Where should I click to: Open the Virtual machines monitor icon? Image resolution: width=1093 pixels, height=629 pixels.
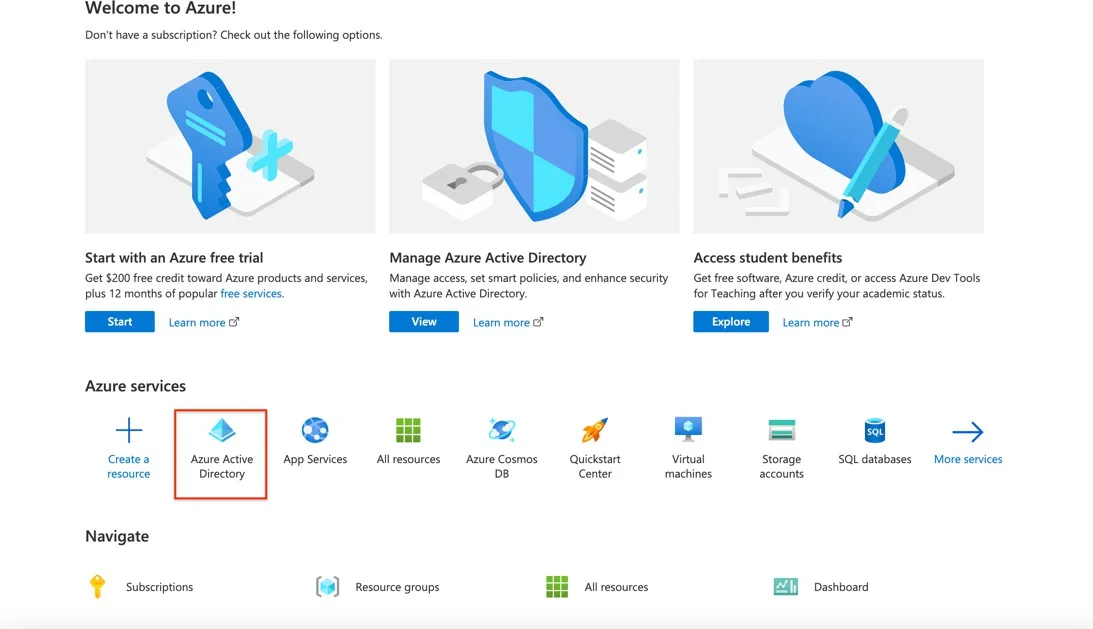click(x=688, y=430)
